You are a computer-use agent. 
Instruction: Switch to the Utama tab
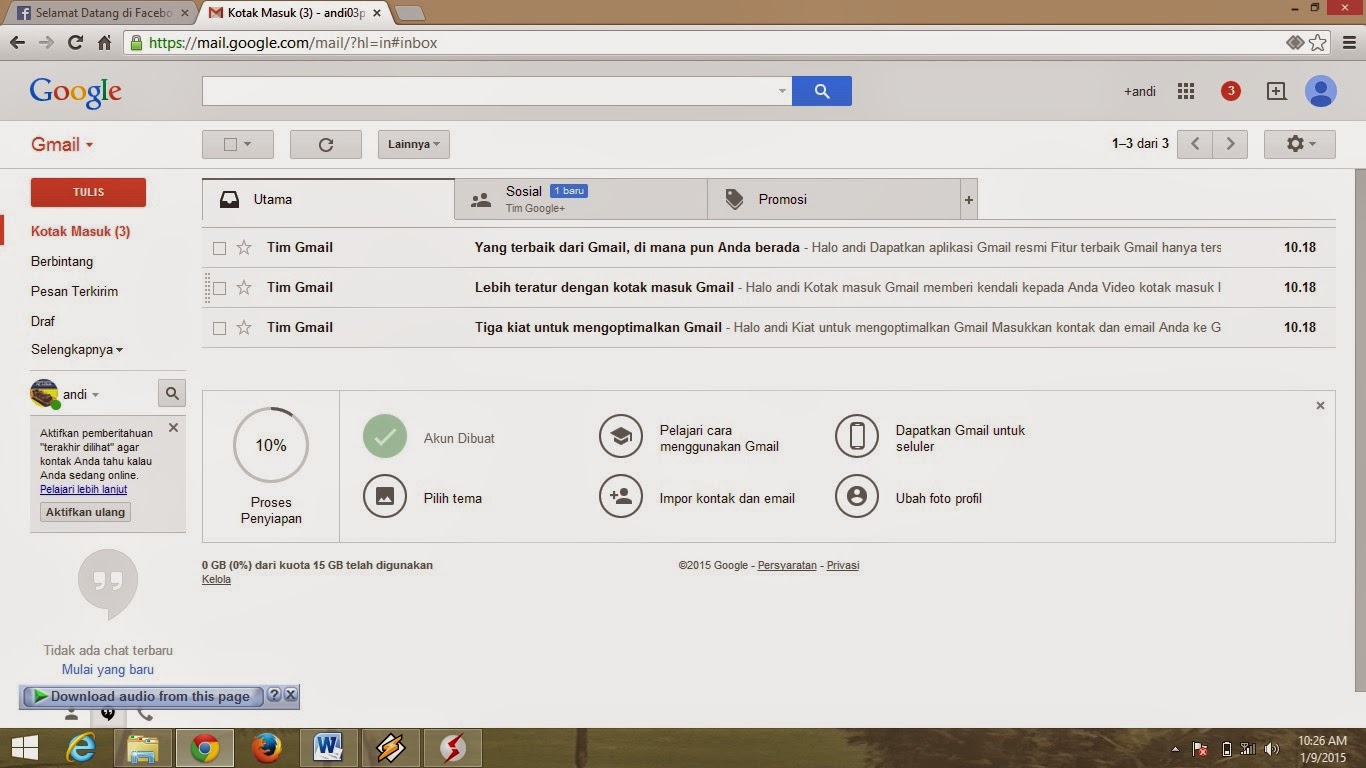[328, 199]
